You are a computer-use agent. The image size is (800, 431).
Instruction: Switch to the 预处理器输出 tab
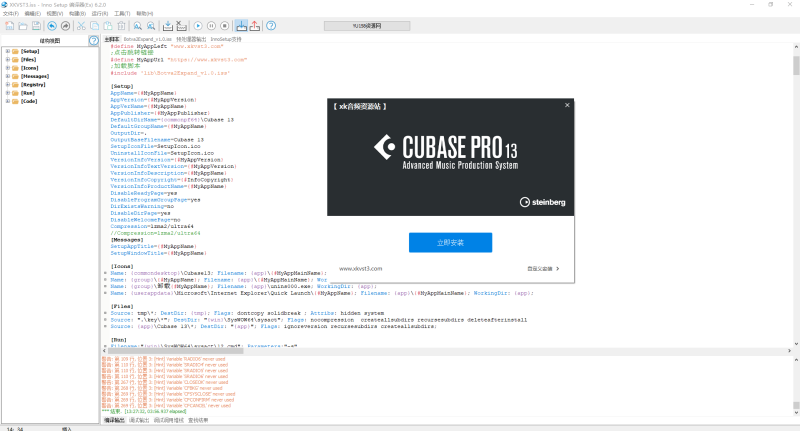click(x=191, y=39)
